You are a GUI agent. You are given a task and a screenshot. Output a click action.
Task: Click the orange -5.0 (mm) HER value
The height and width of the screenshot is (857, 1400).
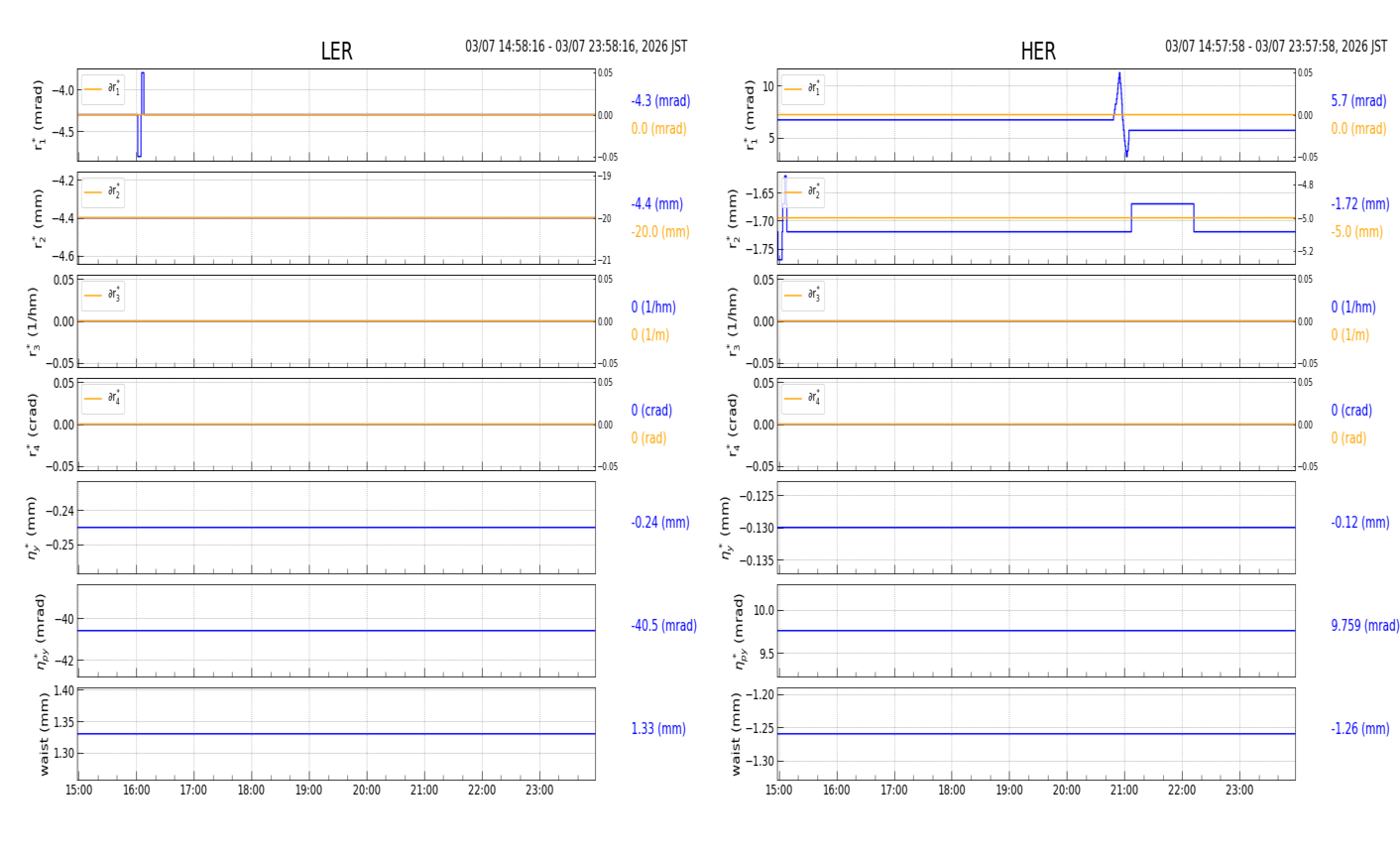point(1356,232)
